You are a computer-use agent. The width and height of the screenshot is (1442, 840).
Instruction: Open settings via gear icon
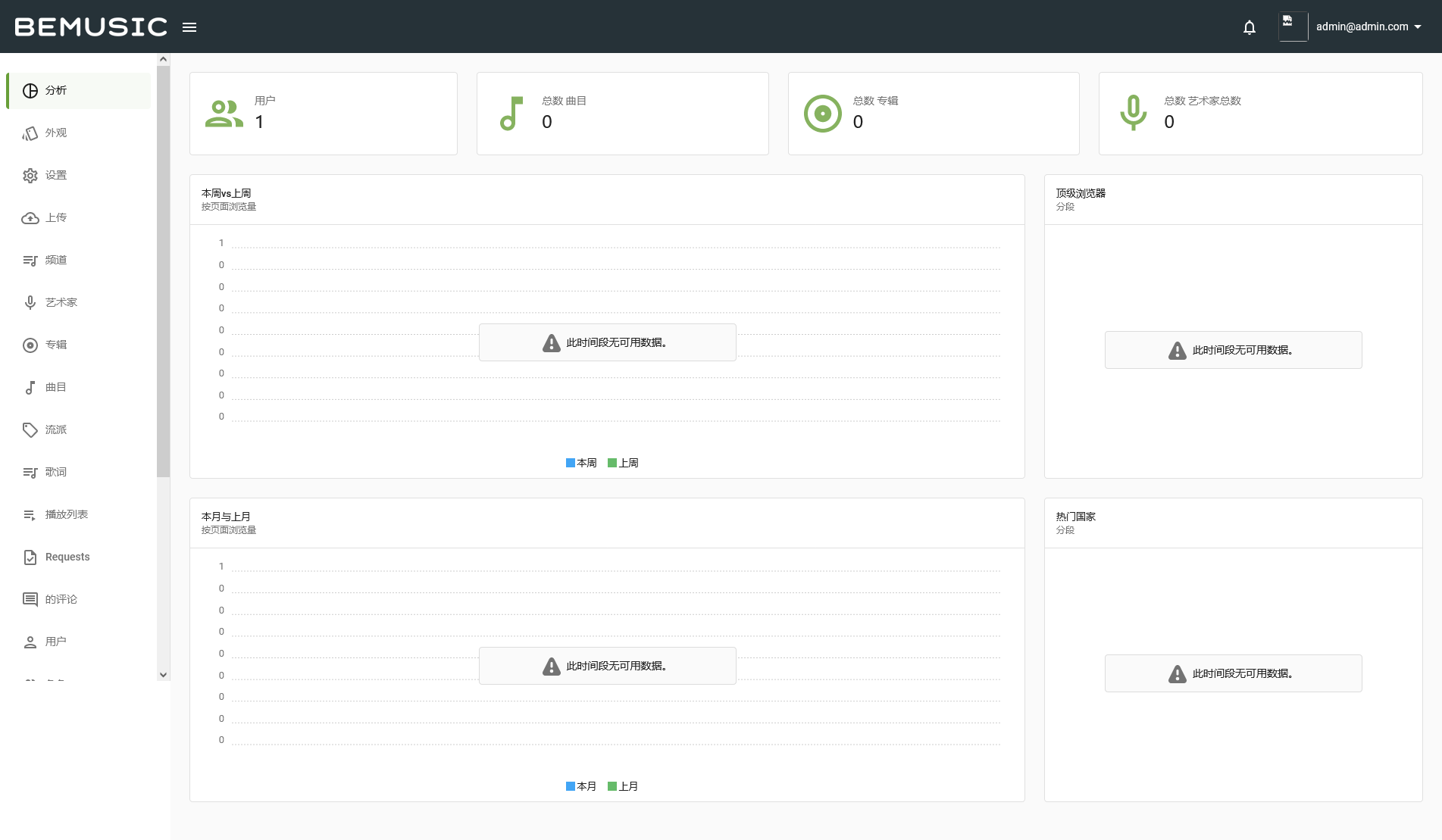pos(30,176)
